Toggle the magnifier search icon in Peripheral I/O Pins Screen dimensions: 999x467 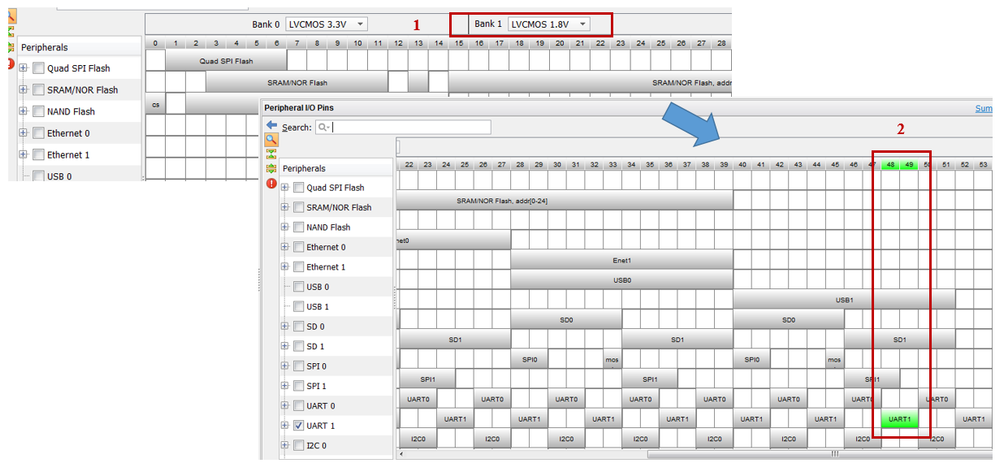(272, 140)
